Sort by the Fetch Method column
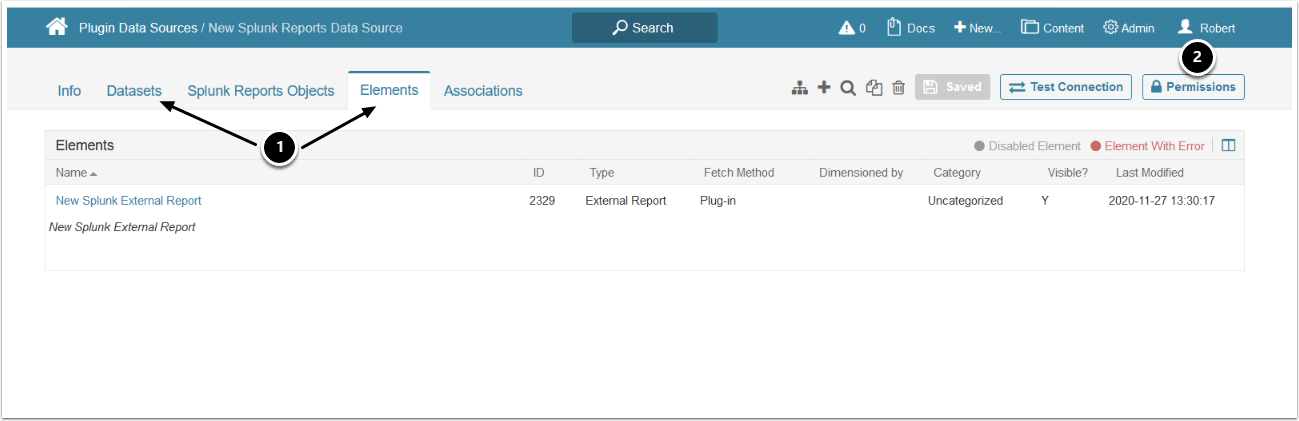 click(739, 173)
